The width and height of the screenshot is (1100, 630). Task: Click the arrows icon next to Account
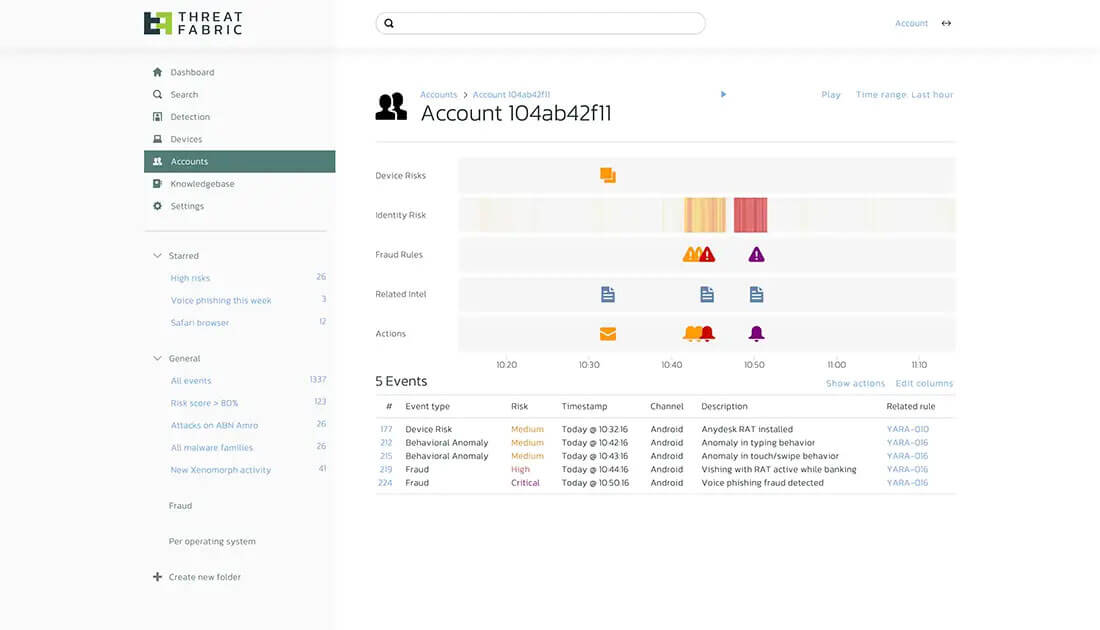[946, 23]
